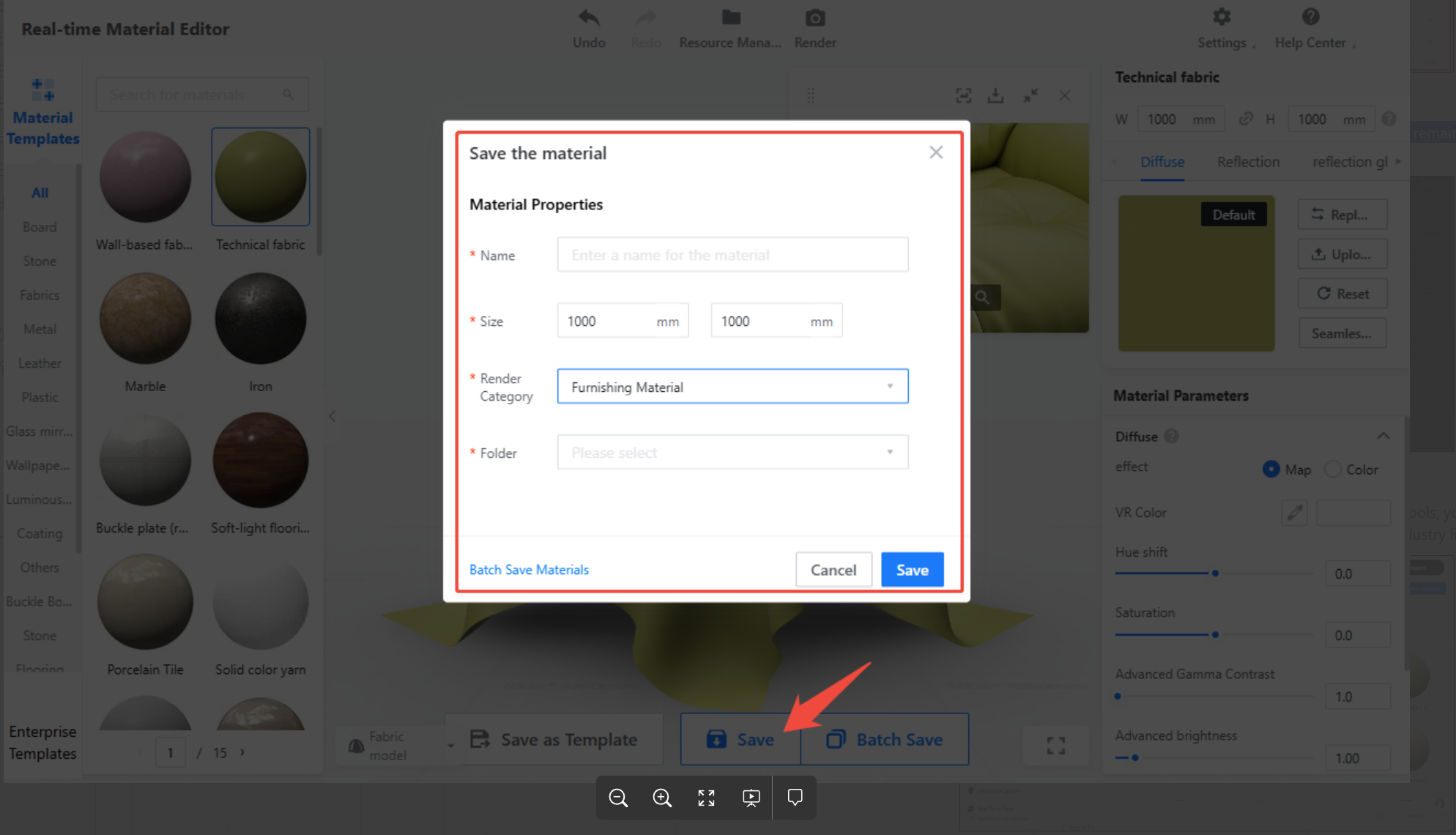Click the Undo arrow icon
Viewport: 1456px width, 835px height.
(589, 18)
